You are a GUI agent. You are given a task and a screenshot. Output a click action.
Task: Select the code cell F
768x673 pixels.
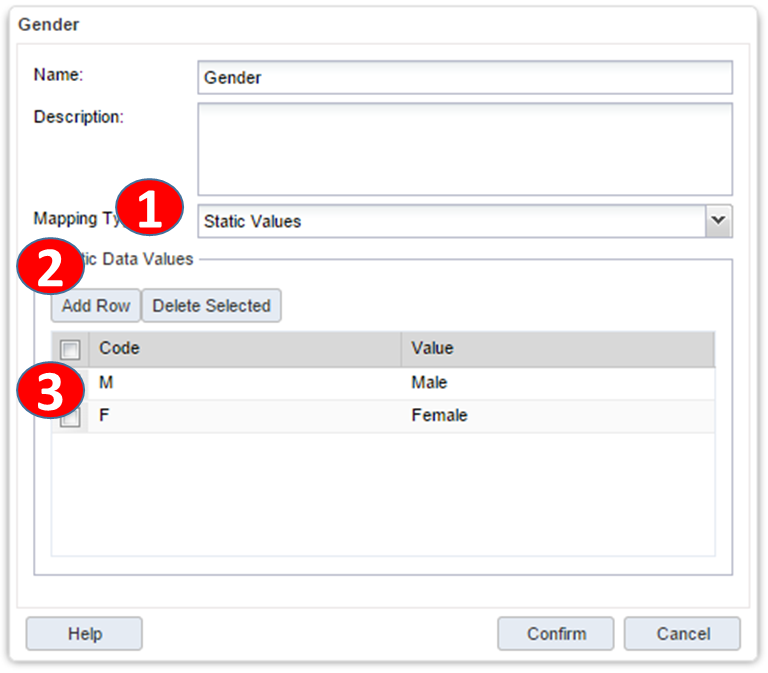tap(245, 415)
